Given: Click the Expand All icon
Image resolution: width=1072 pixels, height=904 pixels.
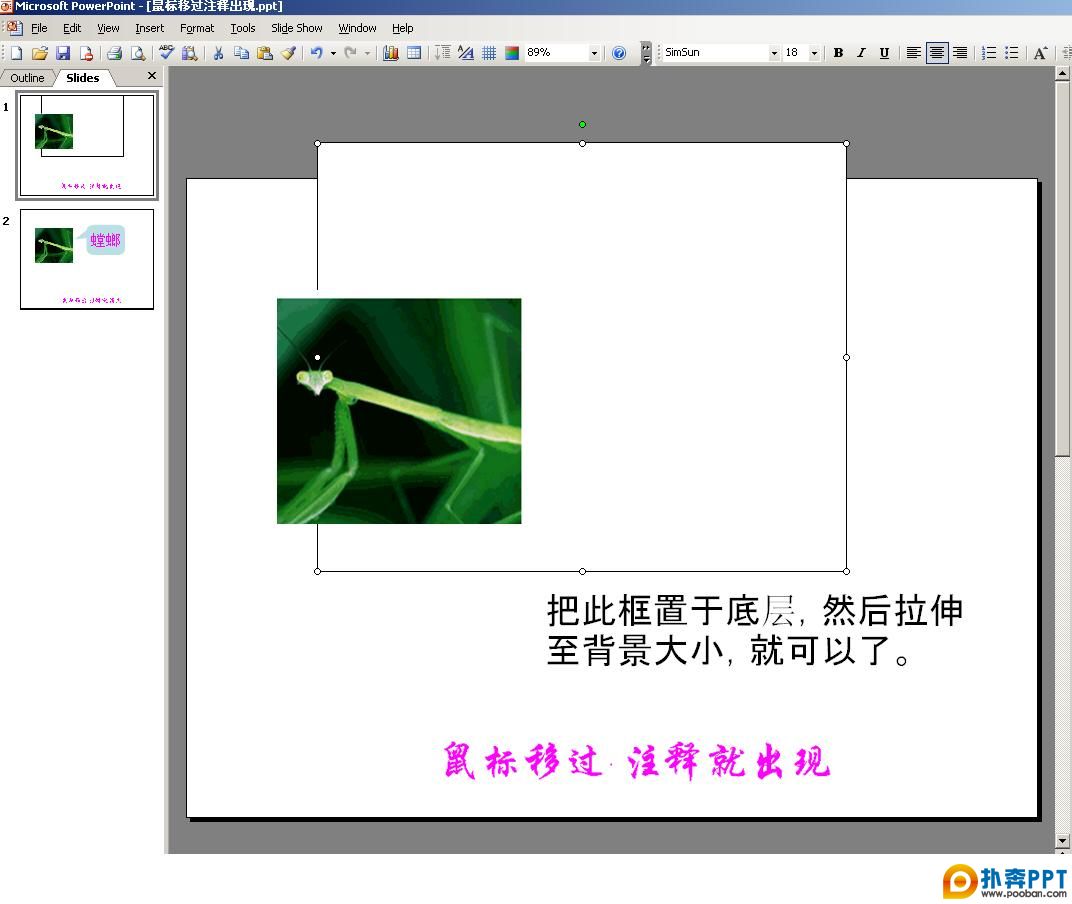Looking at the screenshot, I should pyautogui.click(x=442, y=53).
